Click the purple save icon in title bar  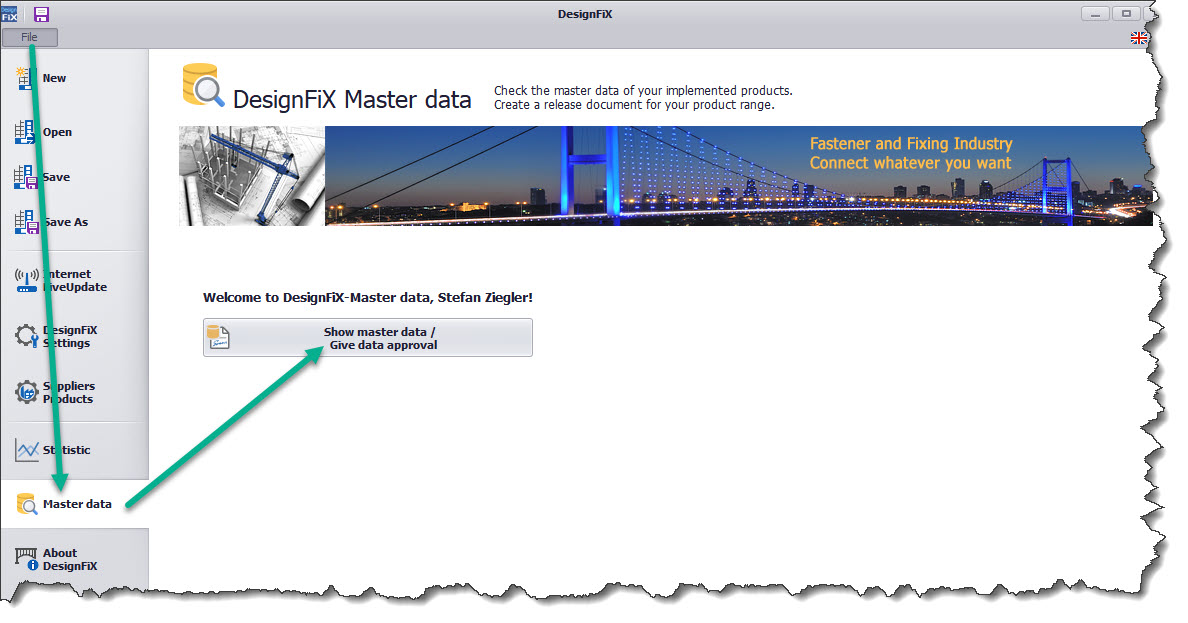coord(41,14)
